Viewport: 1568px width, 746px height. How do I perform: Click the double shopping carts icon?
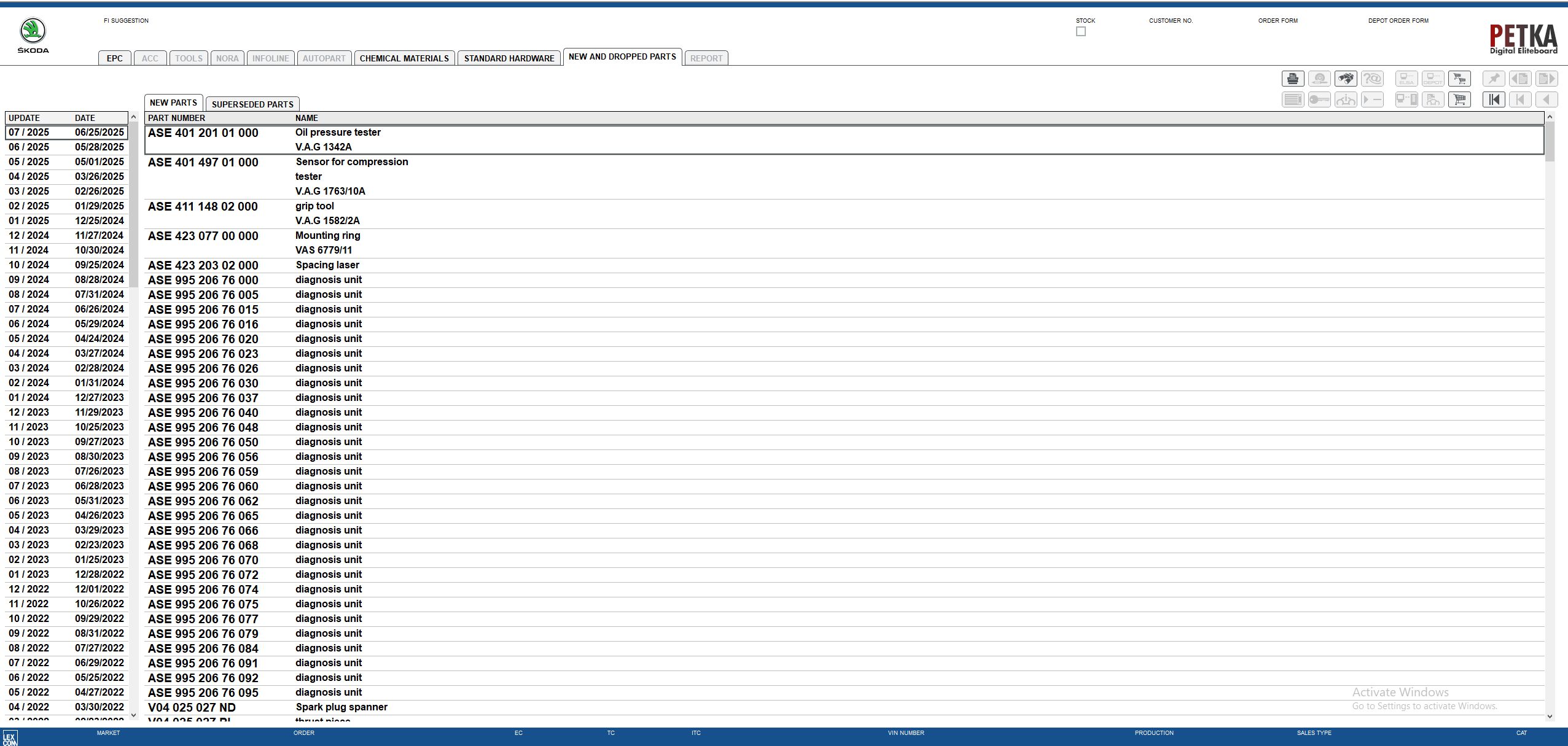click(x=1459, y=79)
